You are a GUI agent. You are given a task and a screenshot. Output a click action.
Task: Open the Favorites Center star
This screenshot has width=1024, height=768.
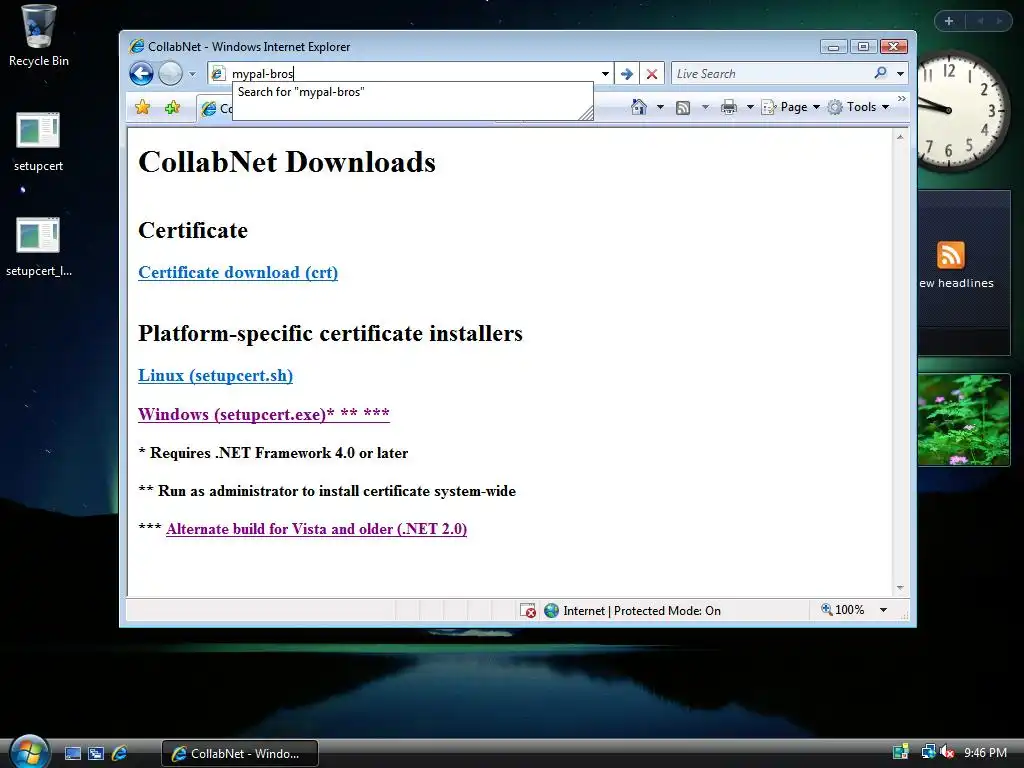pyautogui.click(x=142, y=107)
